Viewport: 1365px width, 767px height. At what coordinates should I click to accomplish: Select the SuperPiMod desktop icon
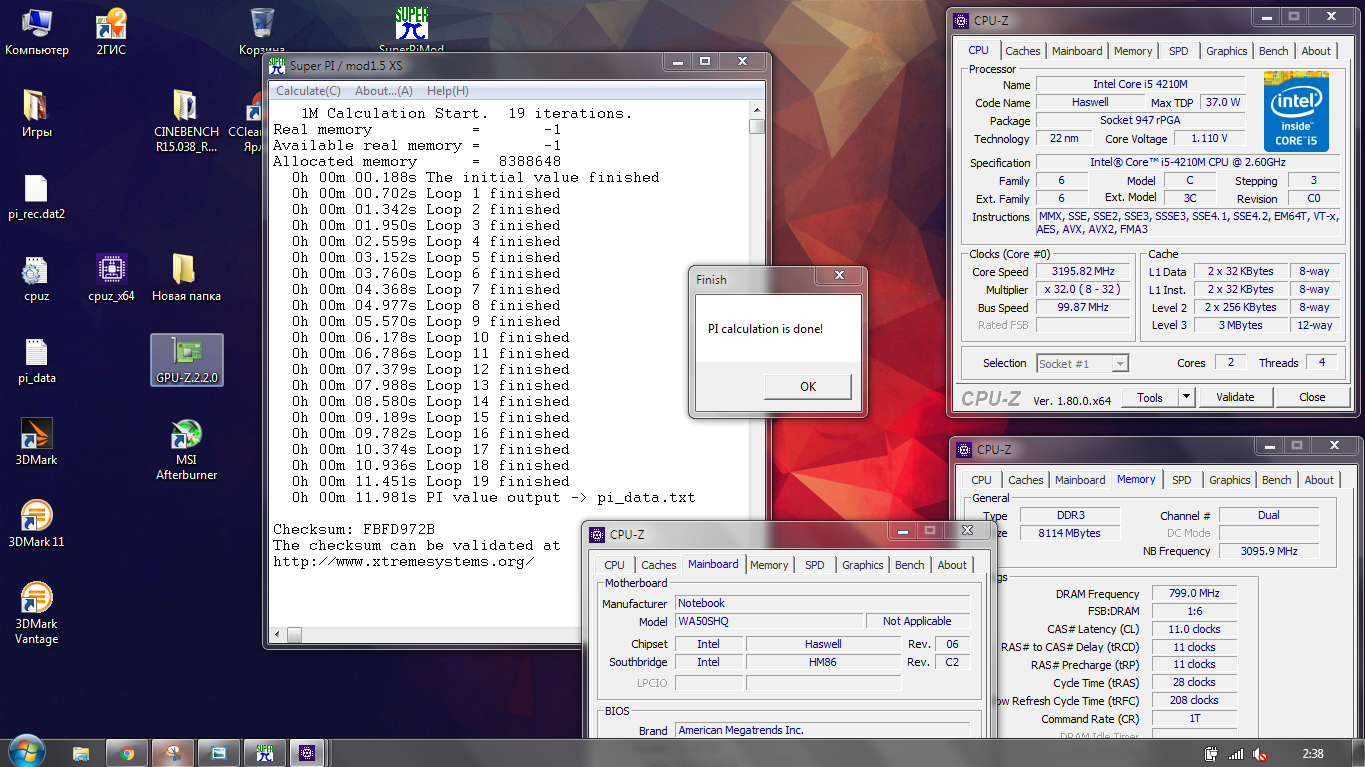pyautogui.click(x=411, y=30)
